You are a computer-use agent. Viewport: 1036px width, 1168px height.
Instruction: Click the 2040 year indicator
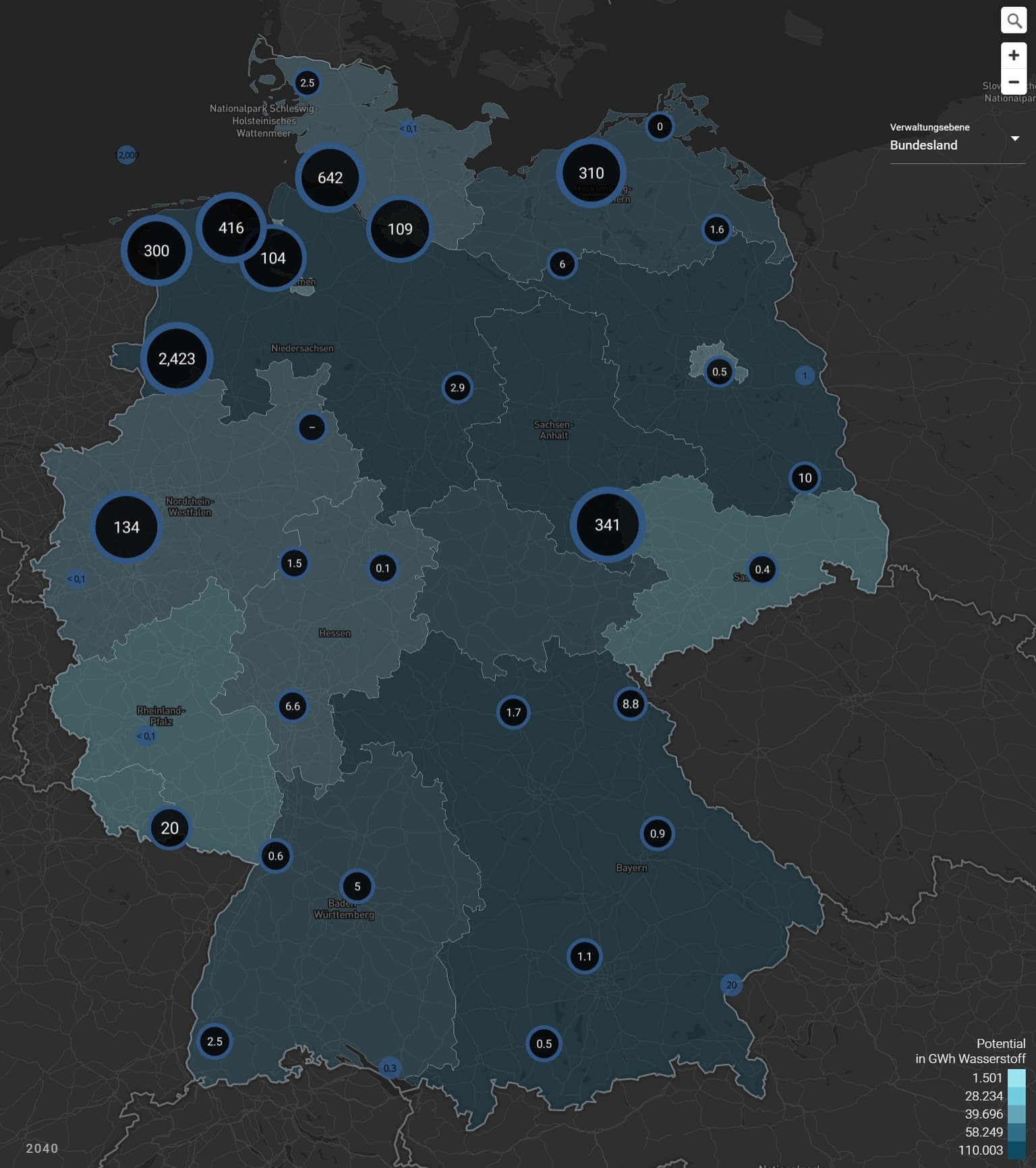(42, 1148)
